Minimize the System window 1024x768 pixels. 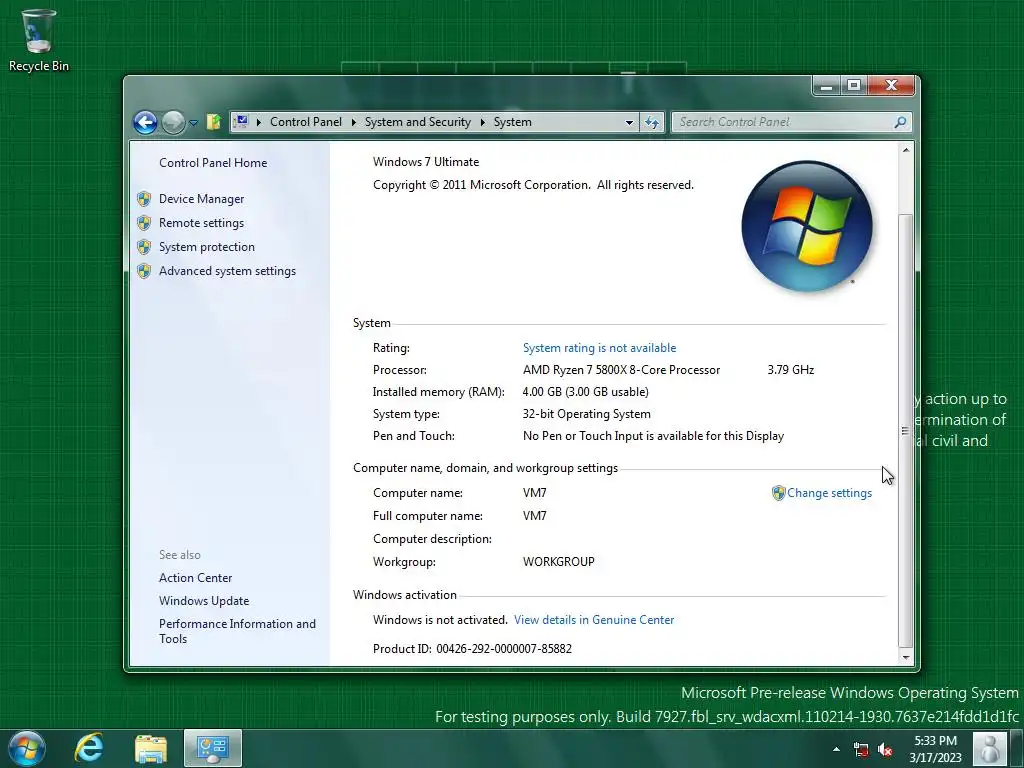click(827, 86)
